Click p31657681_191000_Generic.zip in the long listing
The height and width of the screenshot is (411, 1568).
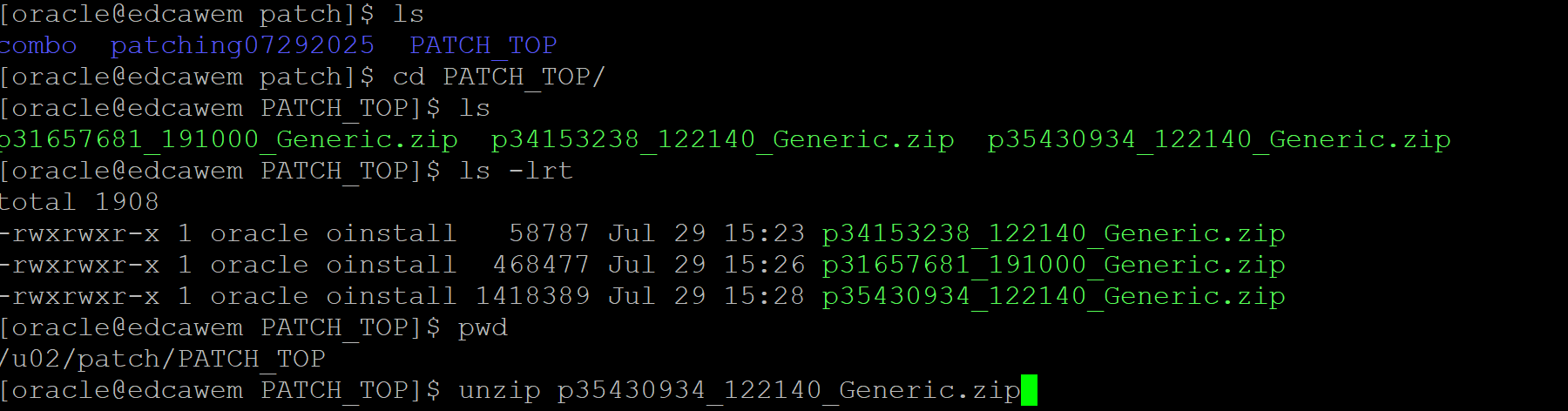click(x=1054, y=265)
